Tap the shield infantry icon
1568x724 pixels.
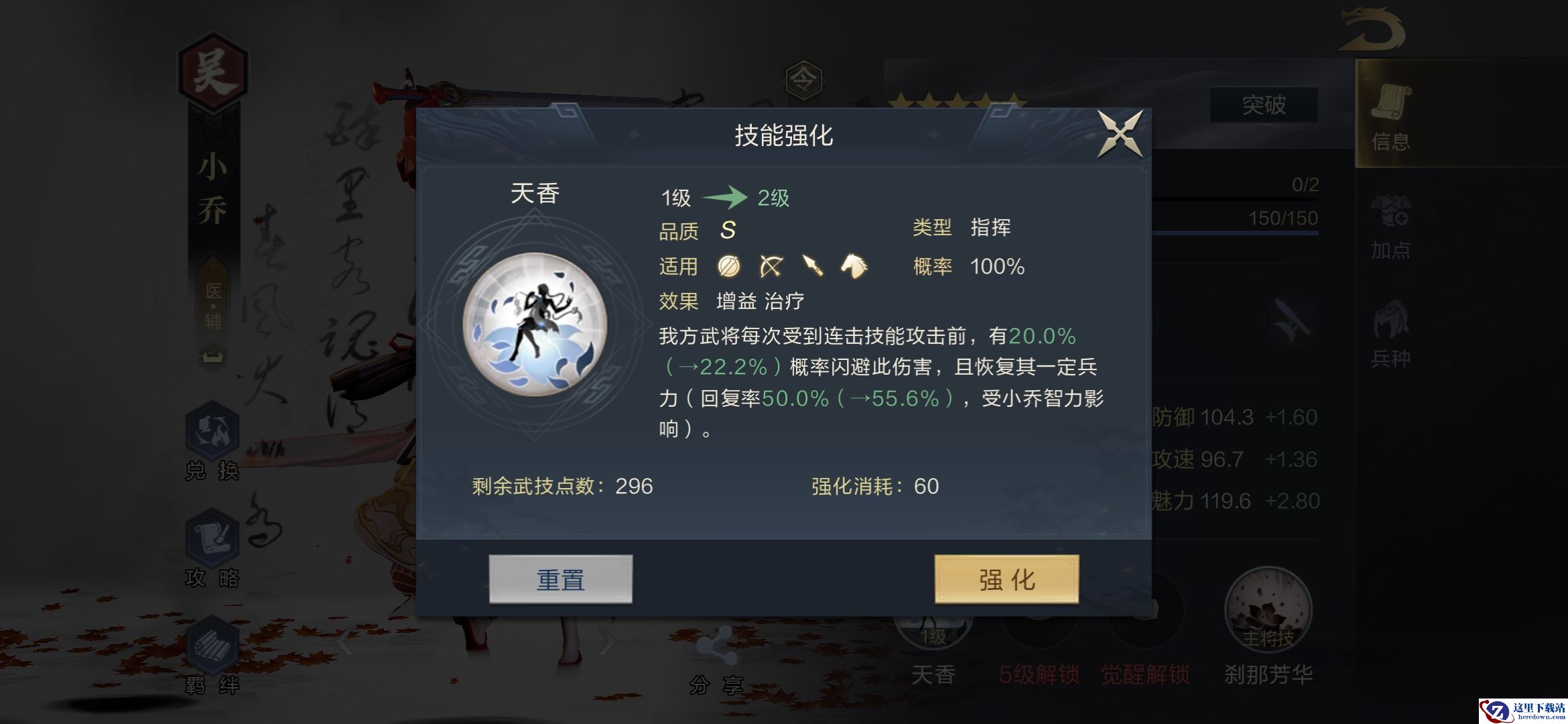(x=728, y=266)
